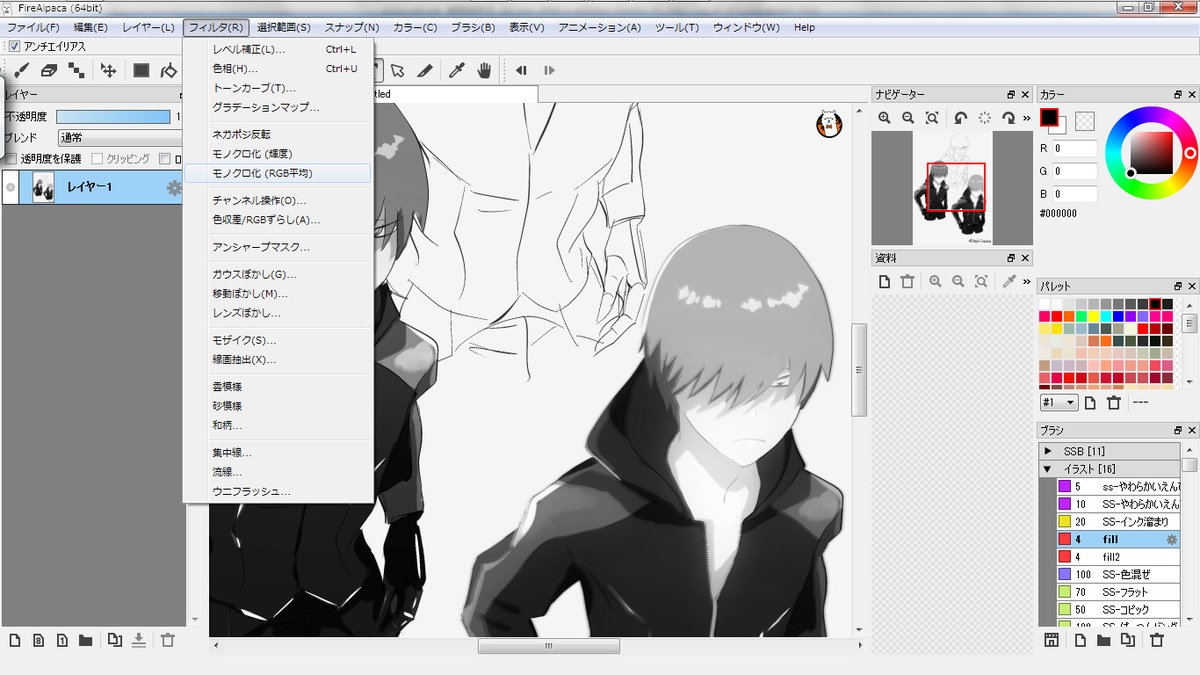The image size is (1200, 675).
Task: Select the Dot tool icon
Action: click(x=76, y=70)
